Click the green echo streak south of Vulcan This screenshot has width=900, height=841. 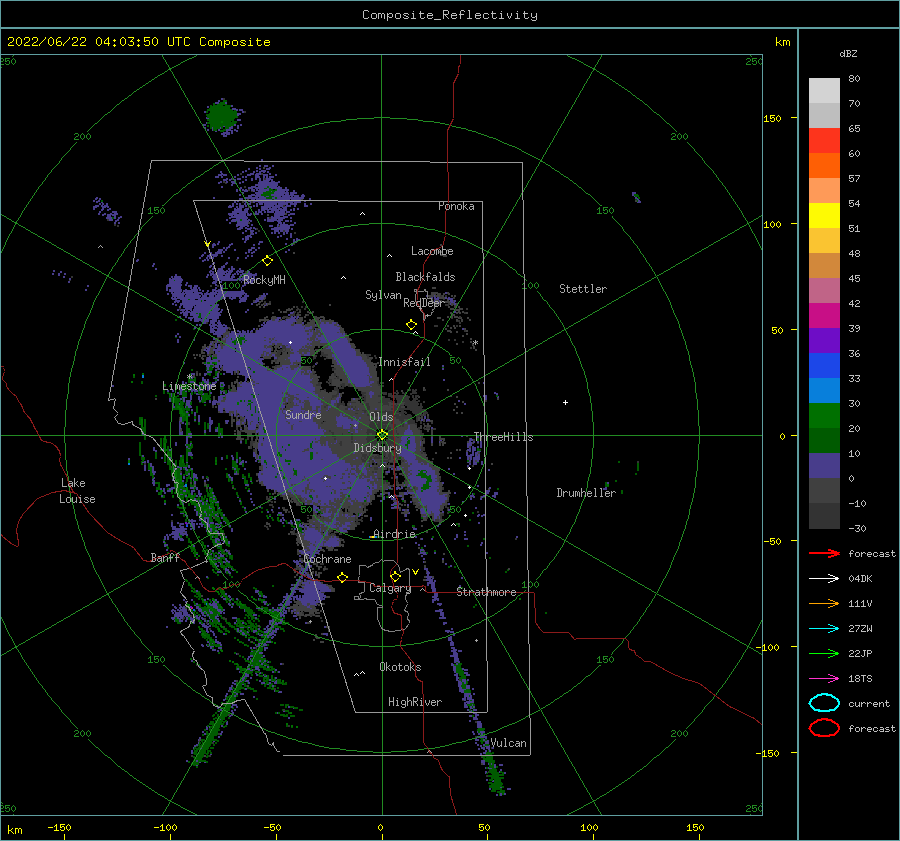495,776
